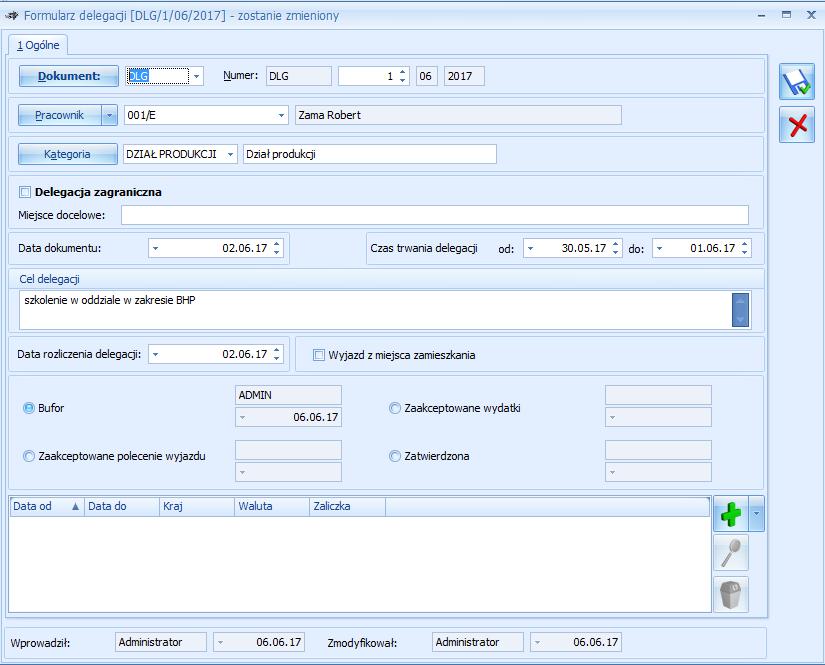Select Zaakceptowane polecenie wyjazdu option
825x665 pixels.
click(28, 456)
